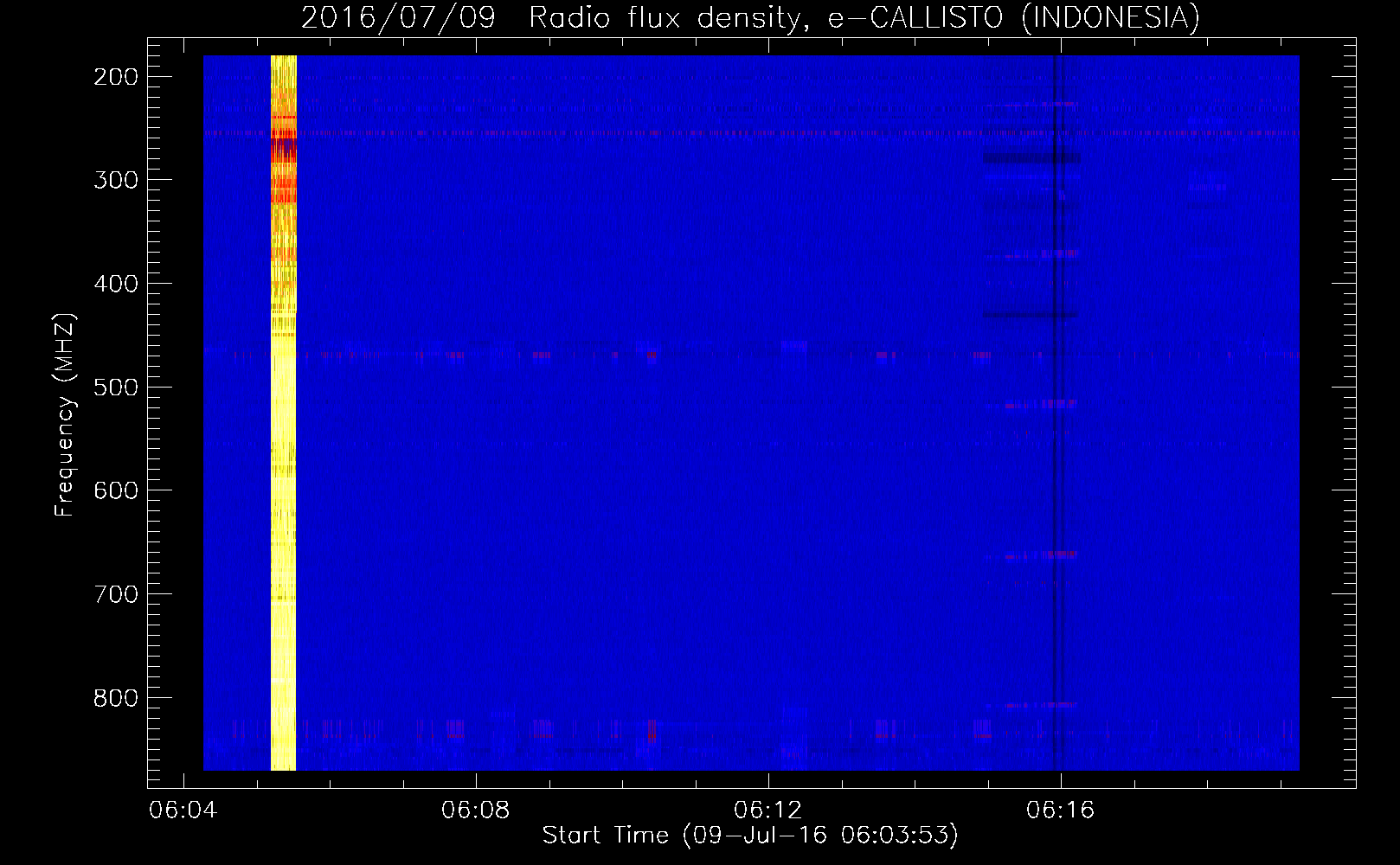Click the 200 frequency tick label

click(x=116, y=77)
